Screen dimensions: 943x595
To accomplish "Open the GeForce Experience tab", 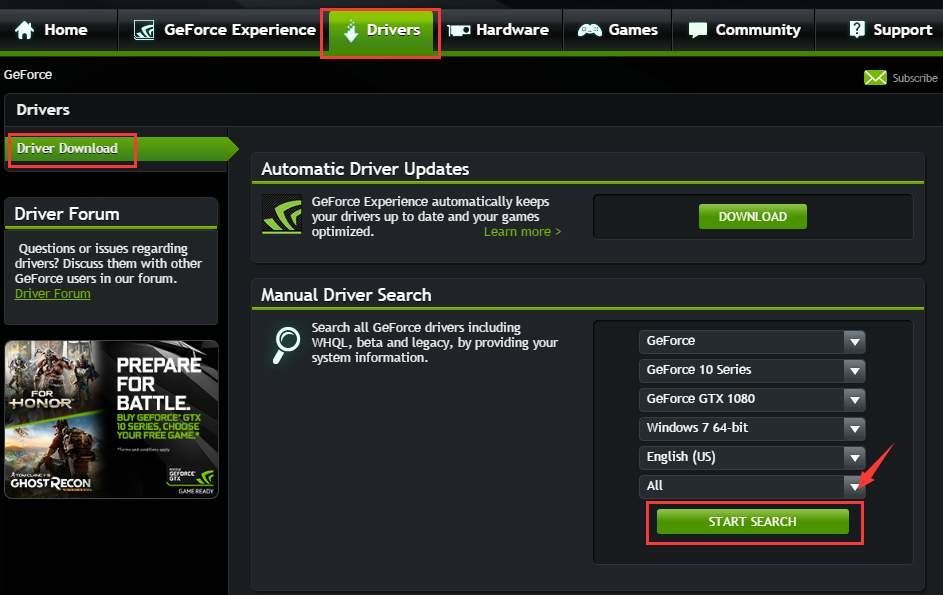I will (223, 29).
